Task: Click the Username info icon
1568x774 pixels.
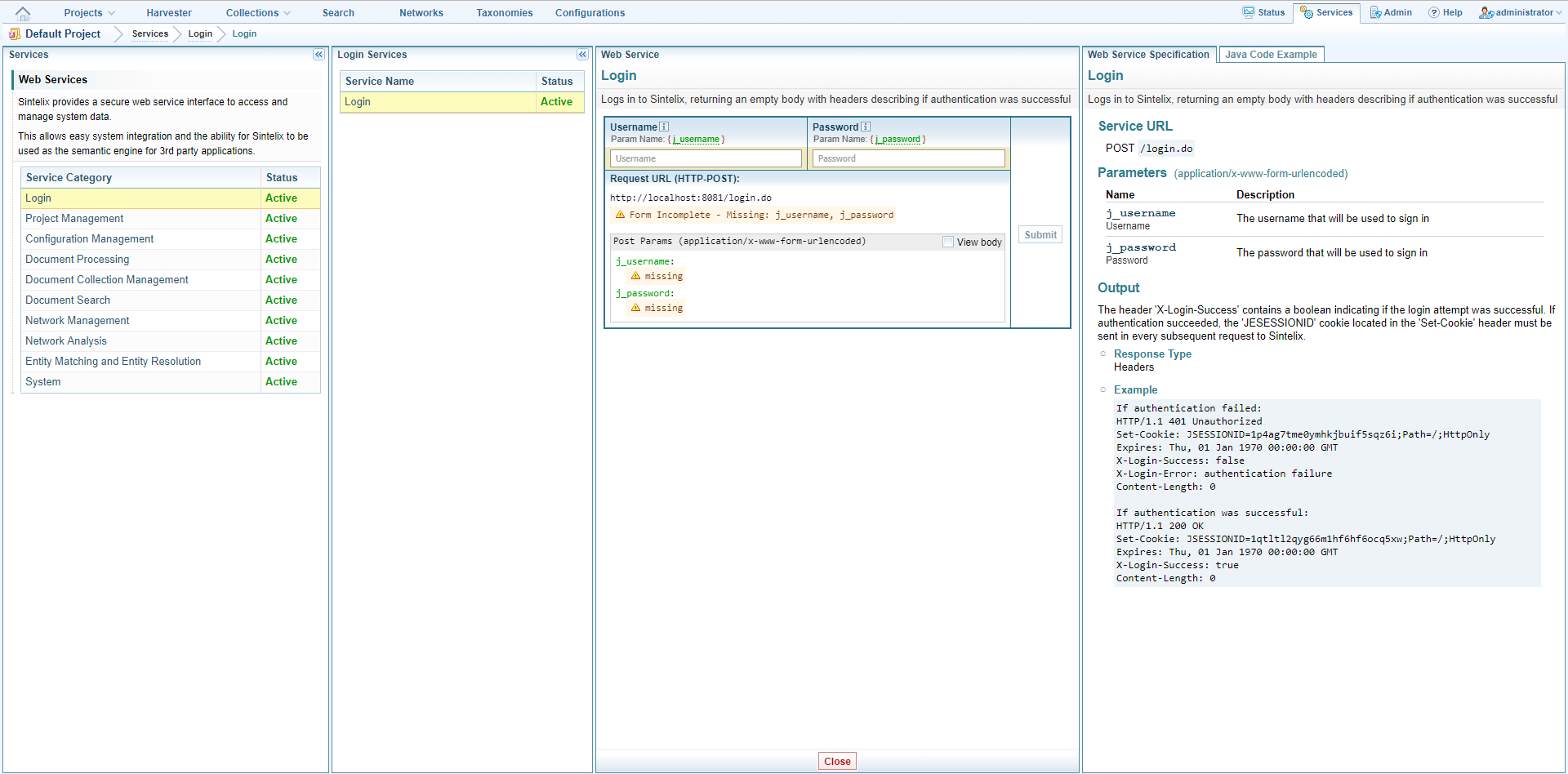Action: (664, 127)
